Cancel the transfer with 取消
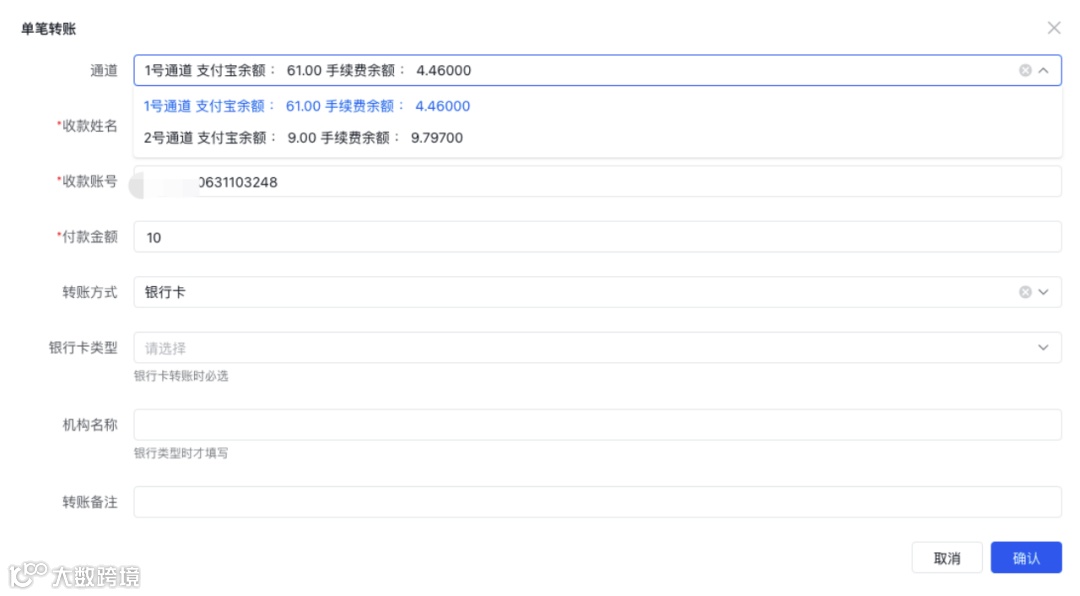Image resolution: width=1080 pixels, height=596 pixels. pyautogui.click(x=947, y=557)
